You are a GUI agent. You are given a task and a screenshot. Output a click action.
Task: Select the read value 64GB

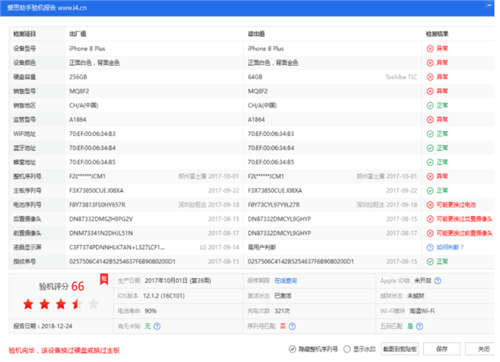point(255,77)
